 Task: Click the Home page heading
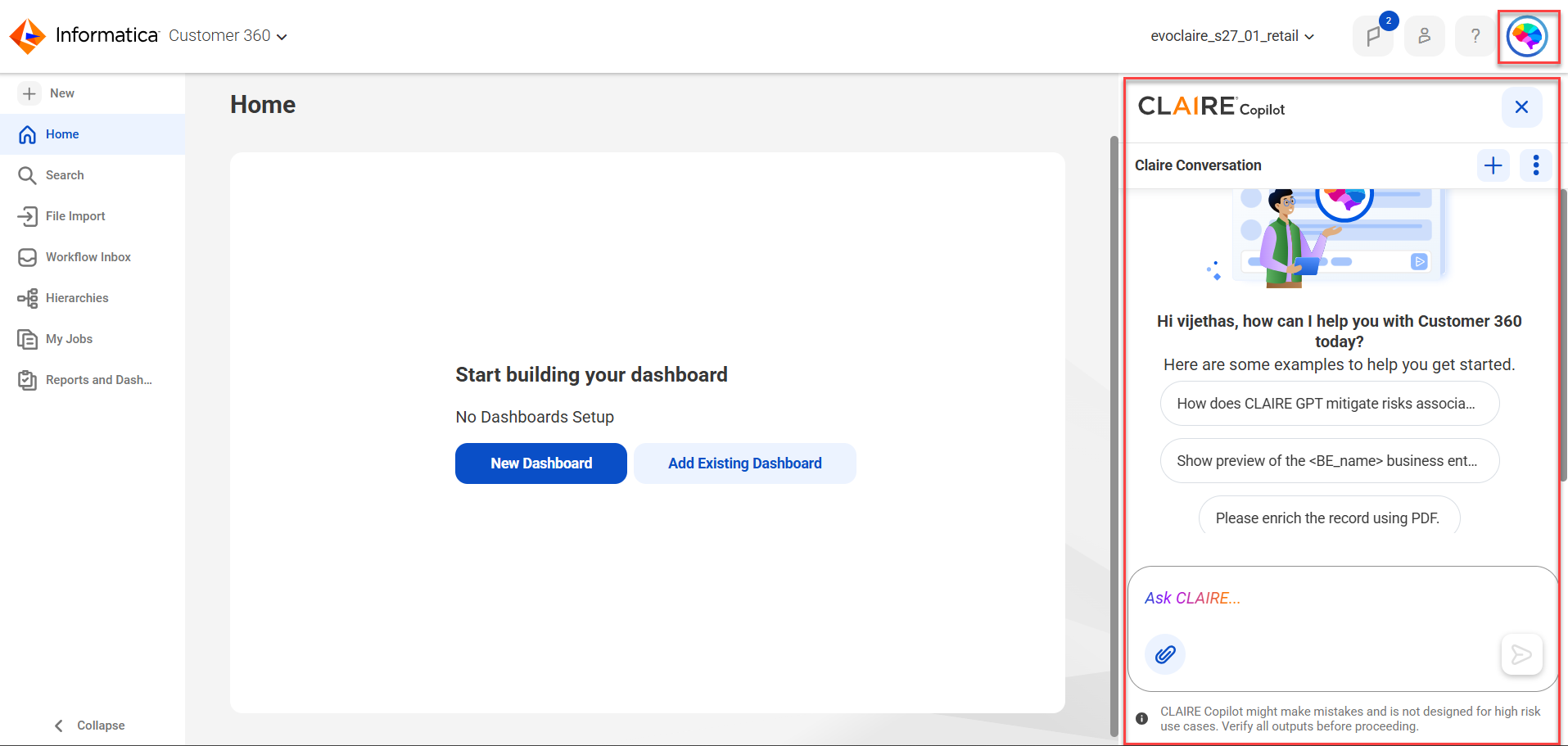point(263,105)
